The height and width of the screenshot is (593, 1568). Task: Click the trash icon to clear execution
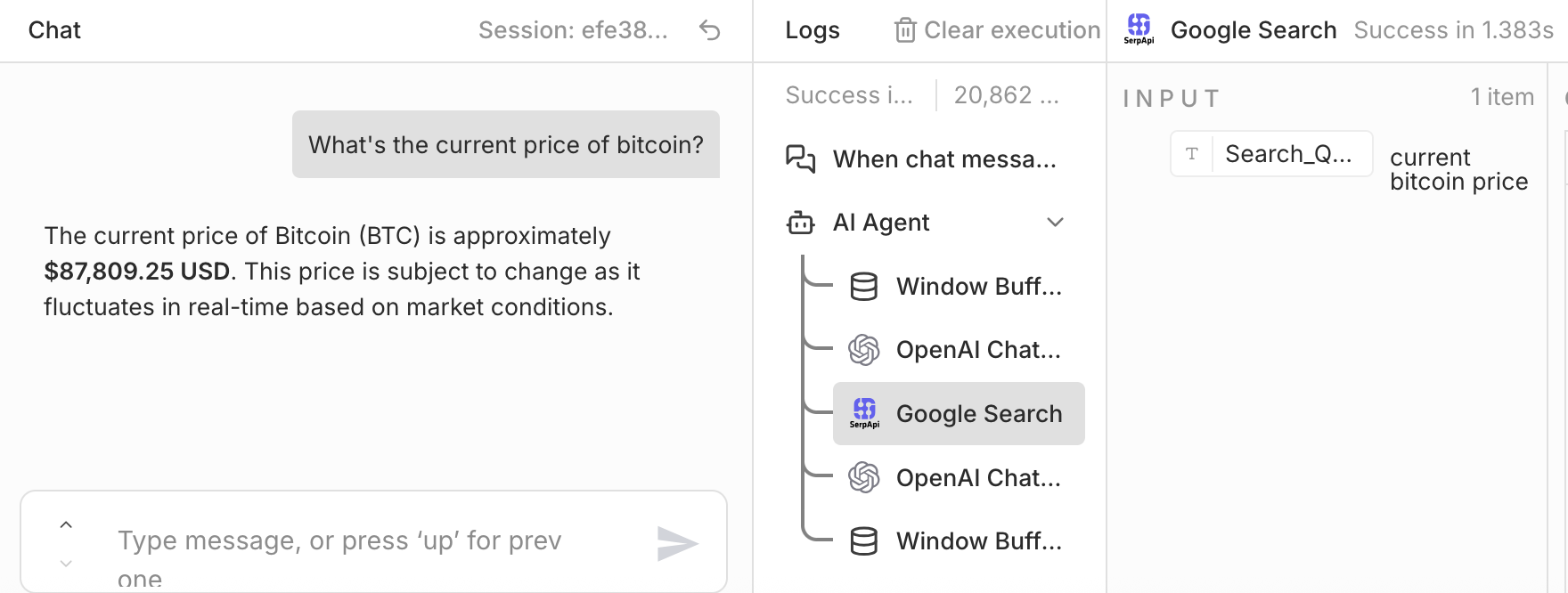coord(904,30)
